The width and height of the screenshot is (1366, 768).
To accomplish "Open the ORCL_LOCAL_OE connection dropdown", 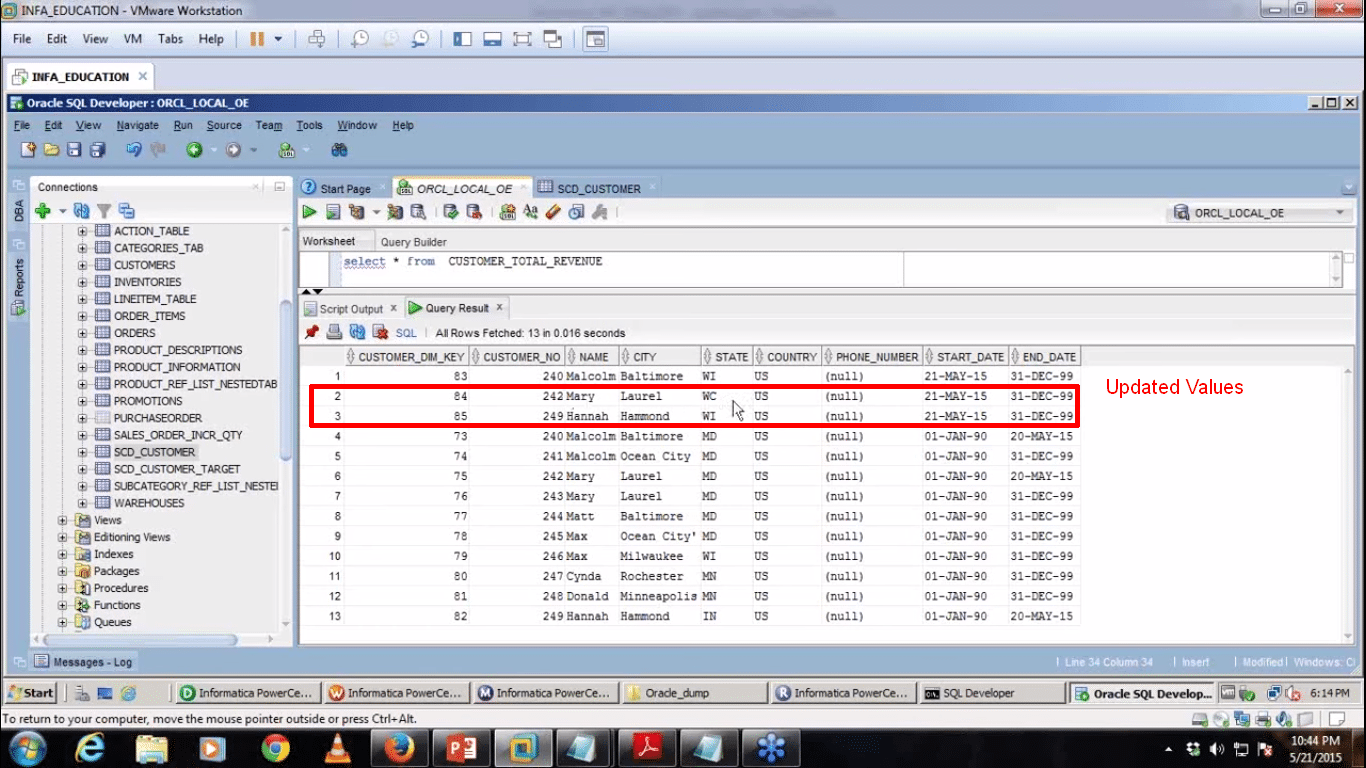I will (x=1340, y=212).
